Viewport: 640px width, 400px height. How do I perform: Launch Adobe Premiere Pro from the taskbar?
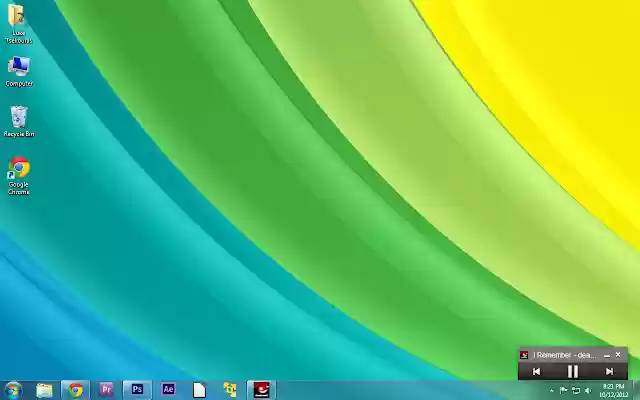pos(106,390)
